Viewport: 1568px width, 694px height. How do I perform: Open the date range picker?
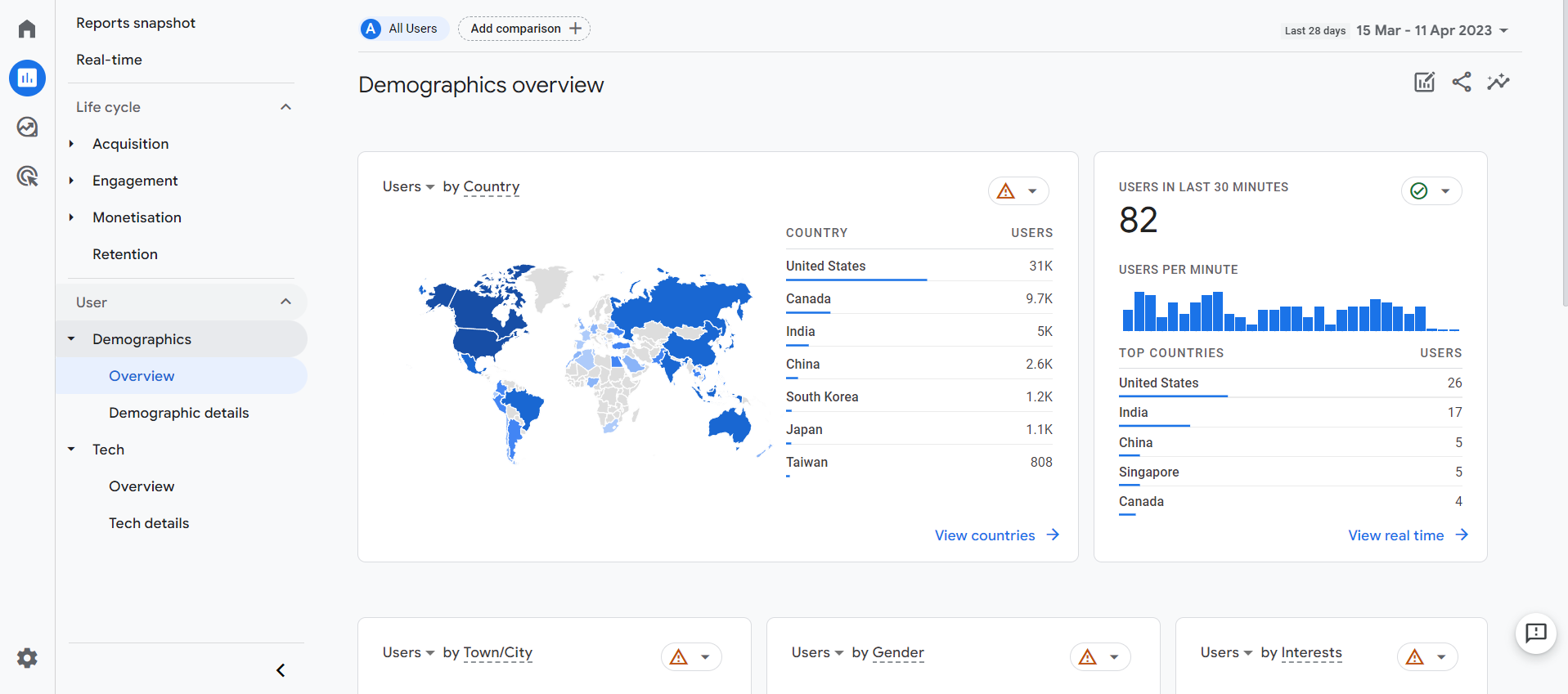pos(1431,30)
